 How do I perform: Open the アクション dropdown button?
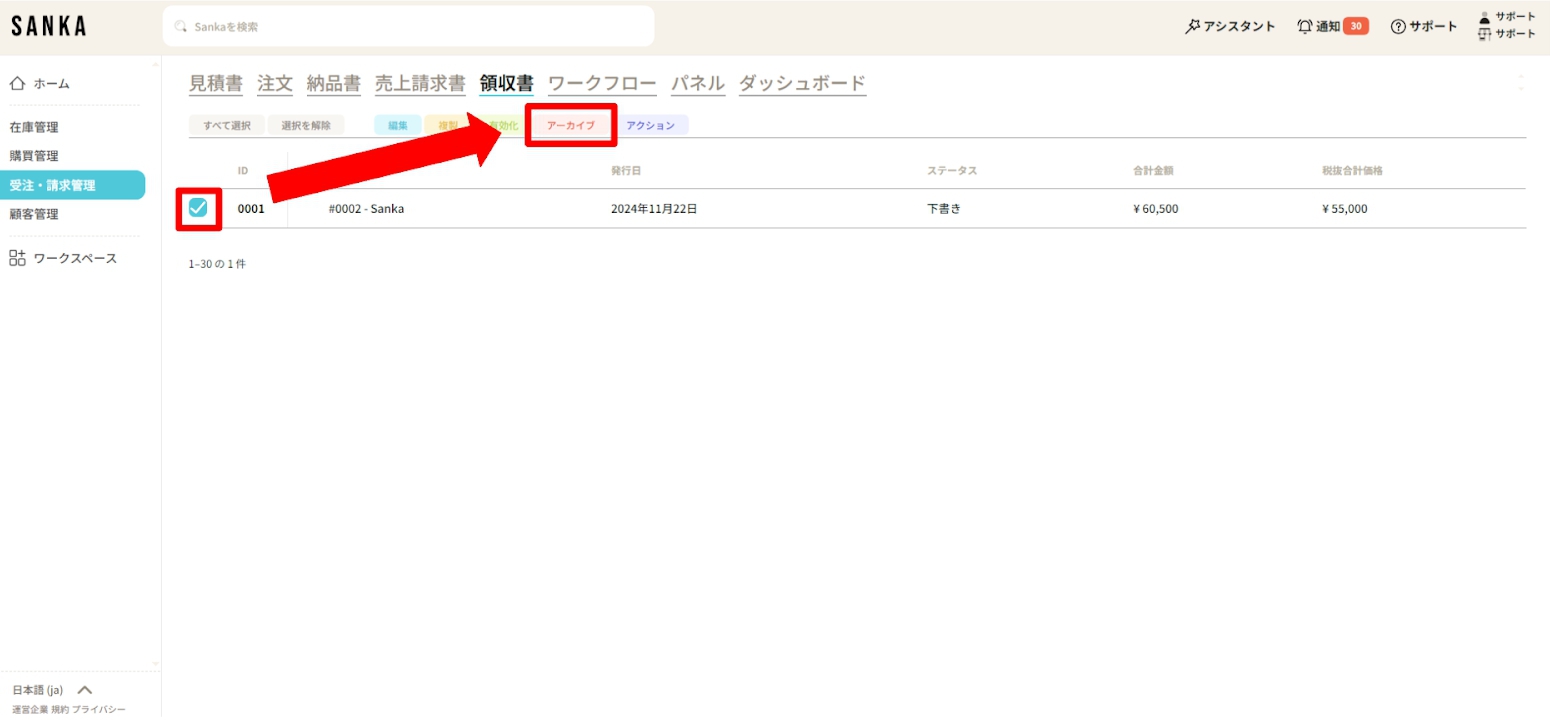coord(650,126)
